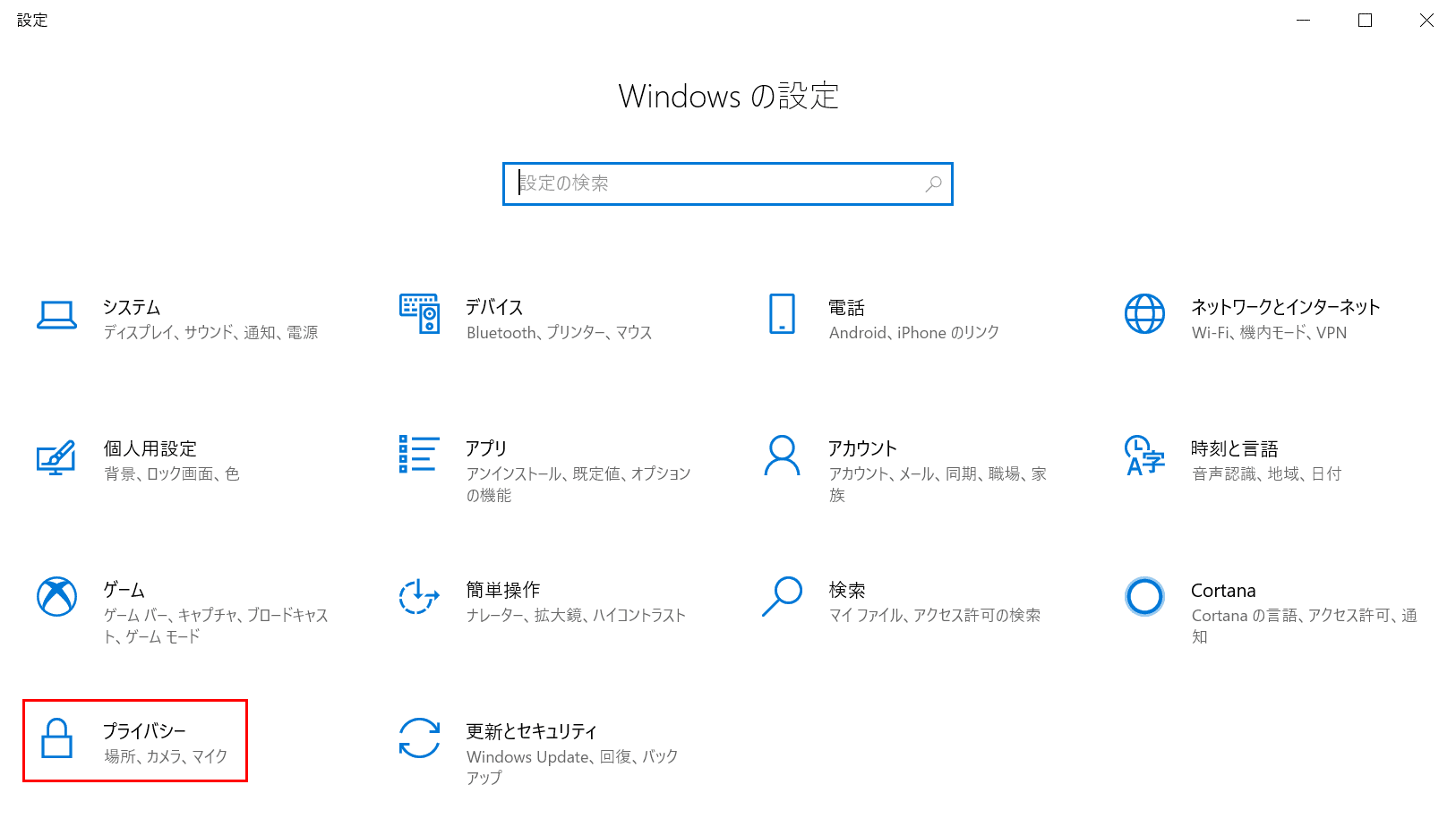Select the 検索 heading

click(847, 590)
